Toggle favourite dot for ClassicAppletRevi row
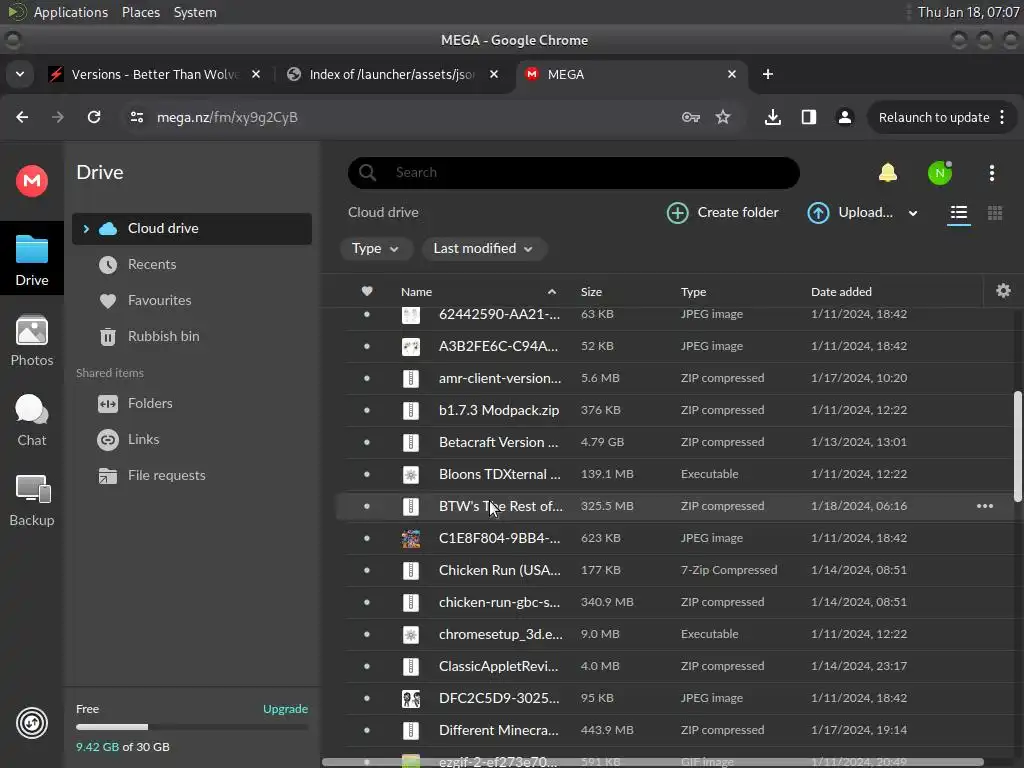This screenshot has width=1024, height=768. point(367,666)
